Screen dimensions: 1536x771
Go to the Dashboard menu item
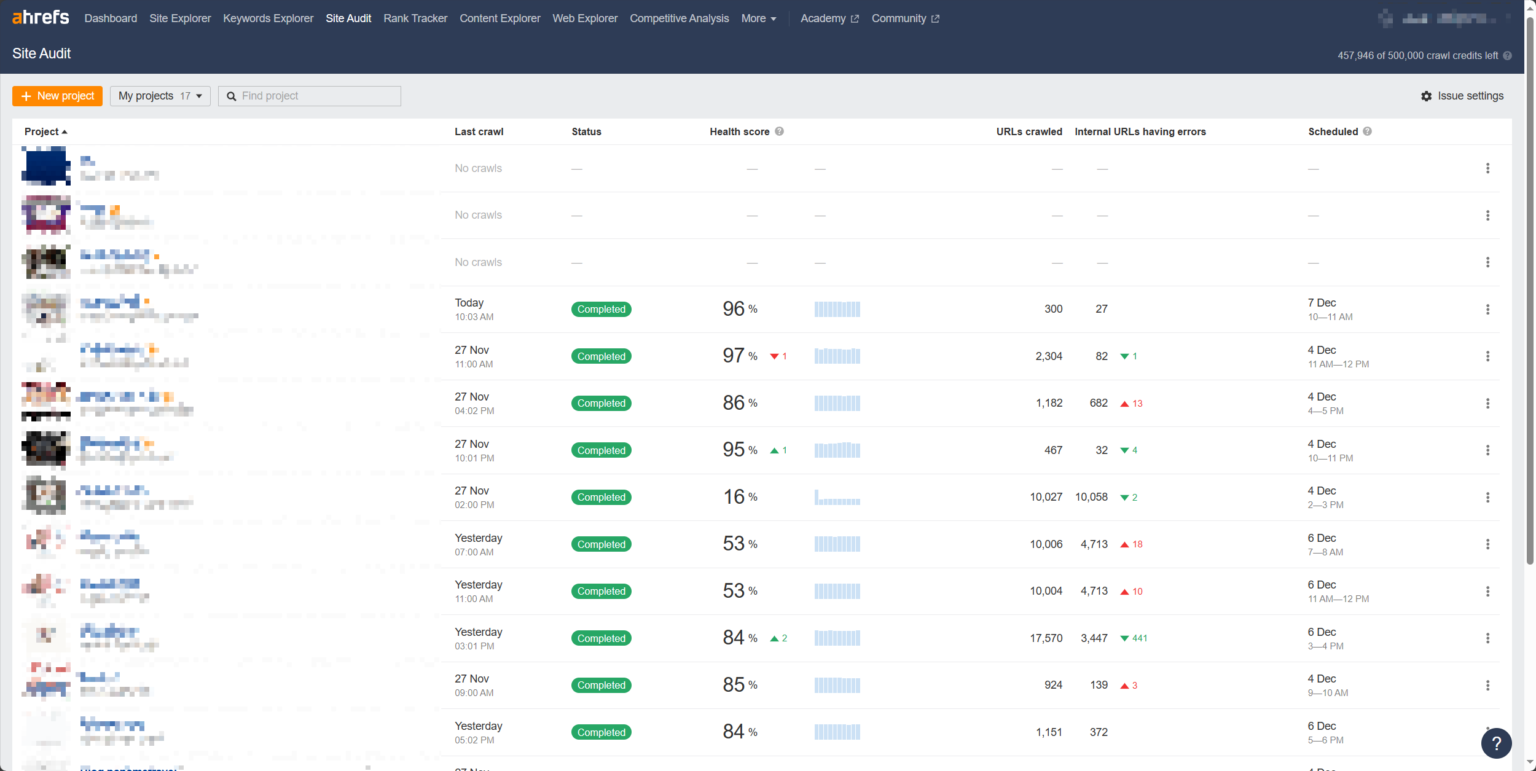[110, 18]
